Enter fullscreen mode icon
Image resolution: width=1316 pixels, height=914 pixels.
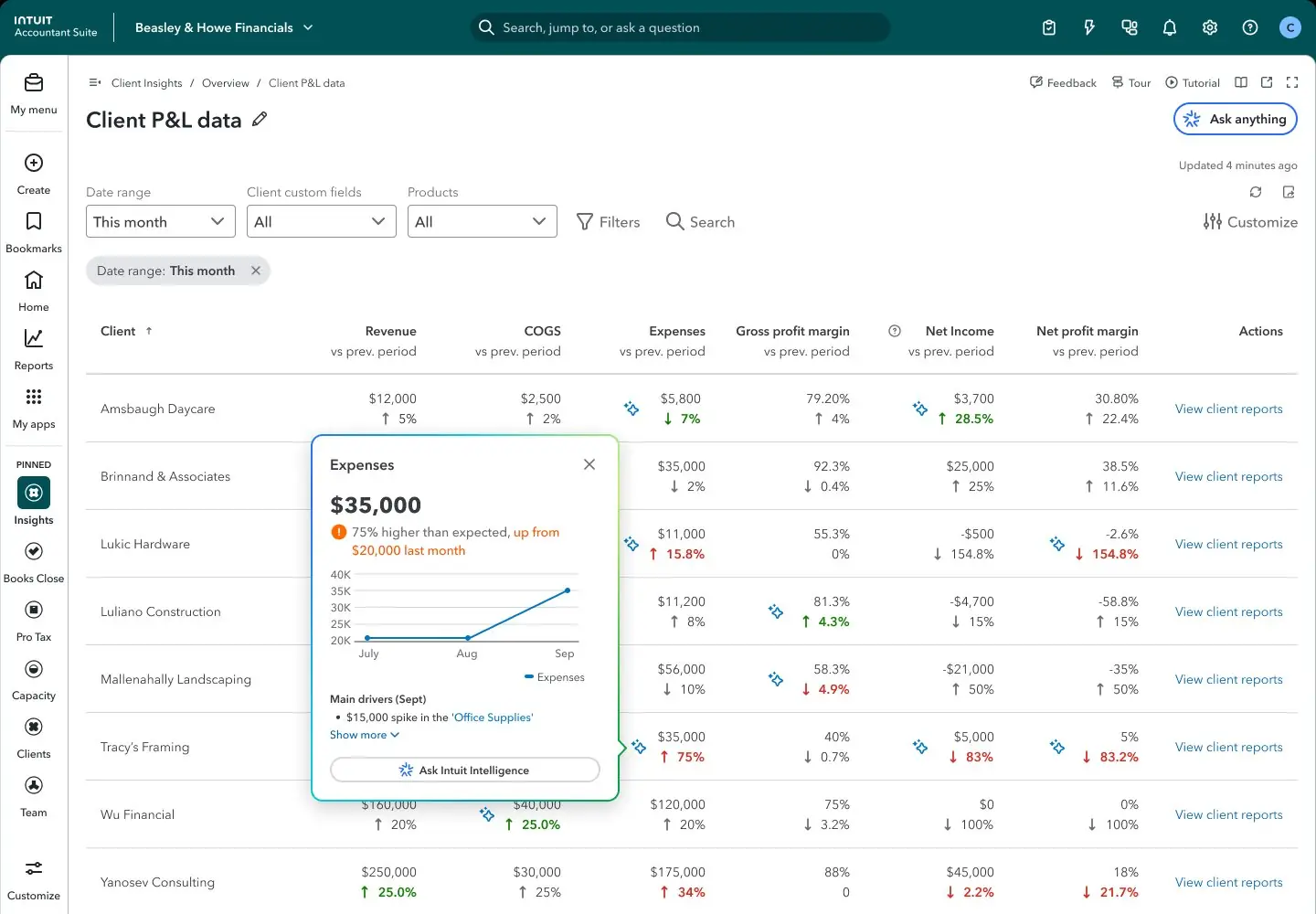pyautogui.click(x=1292, y=82)
